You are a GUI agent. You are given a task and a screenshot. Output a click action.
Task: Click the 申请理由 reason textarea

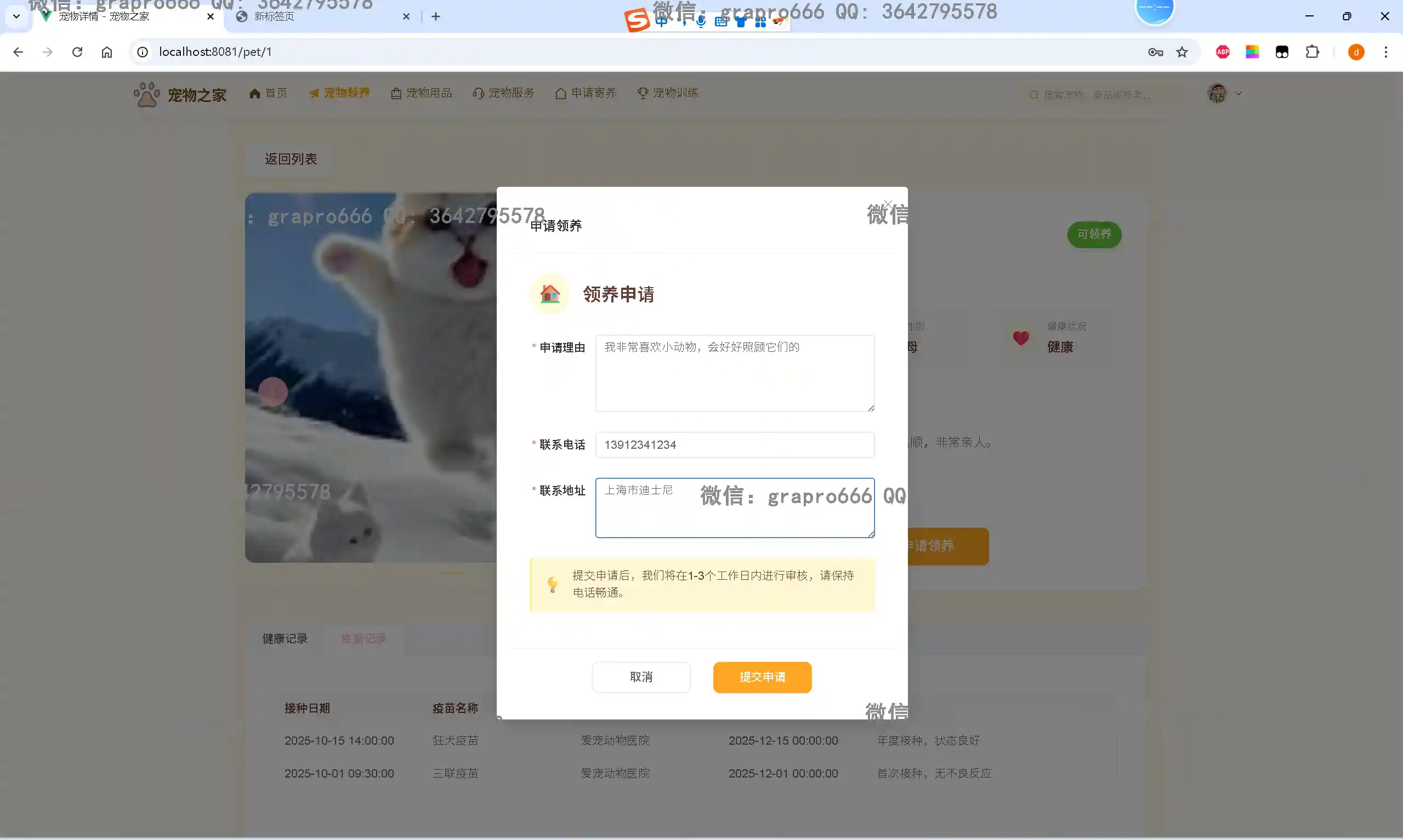734,374
